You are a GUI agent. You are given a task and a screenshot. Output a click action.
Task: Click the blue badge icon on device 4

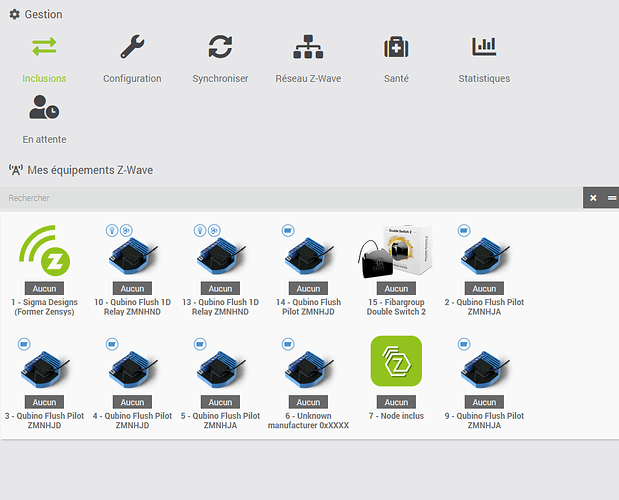point(112,344)
